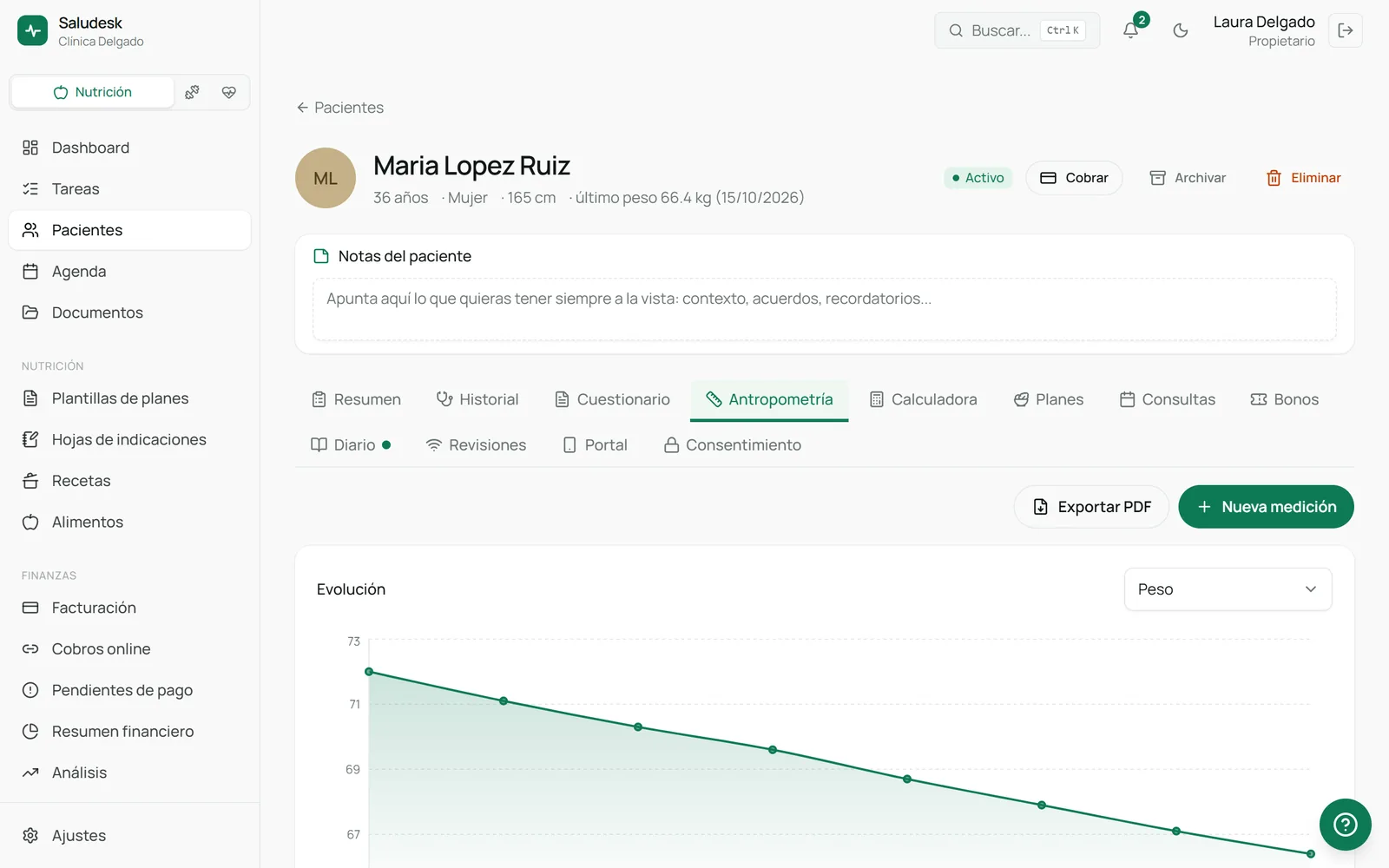Open Ajustes settings
1389x868 pixels.
(x=129, y=835)
